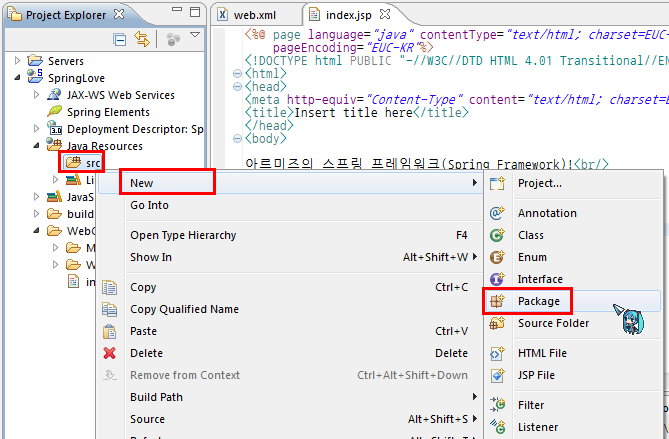Screen dimensions: 669x439
Task: Expand the build folder node
Action: tap(37, 213)
